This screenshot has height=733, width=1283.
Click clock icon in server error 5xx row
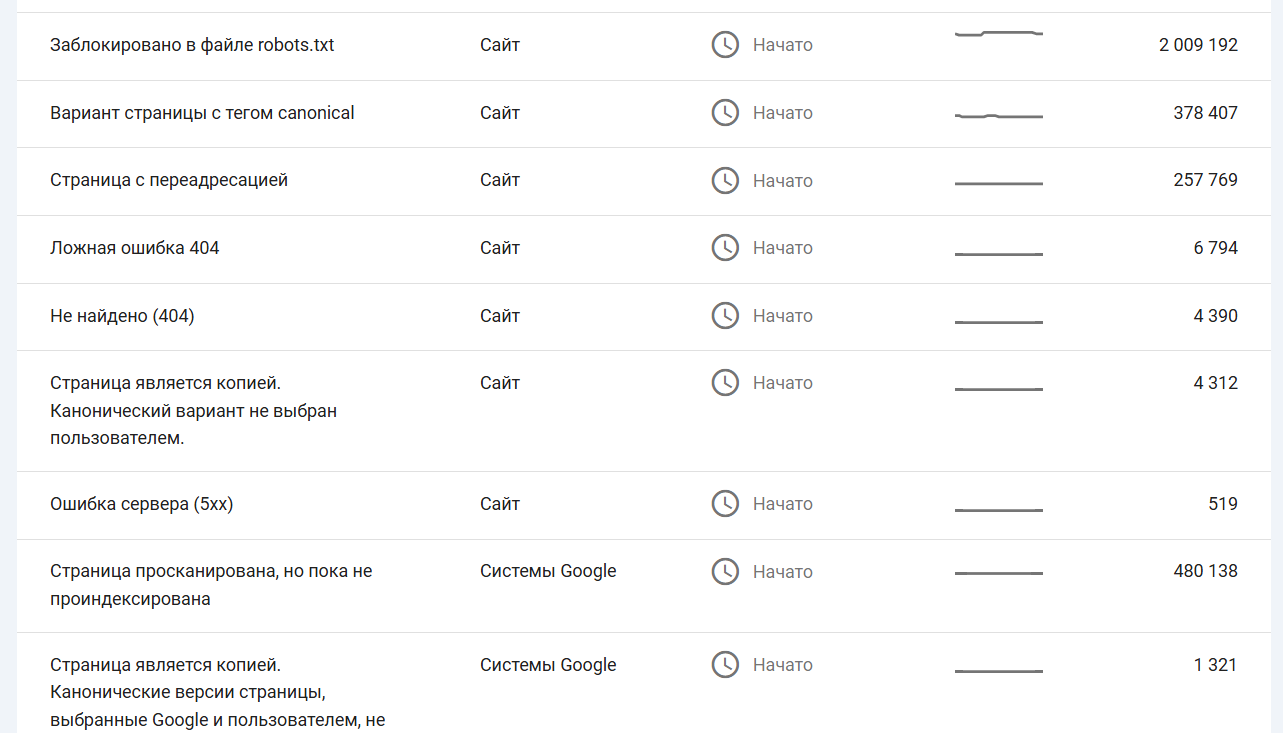725,504
